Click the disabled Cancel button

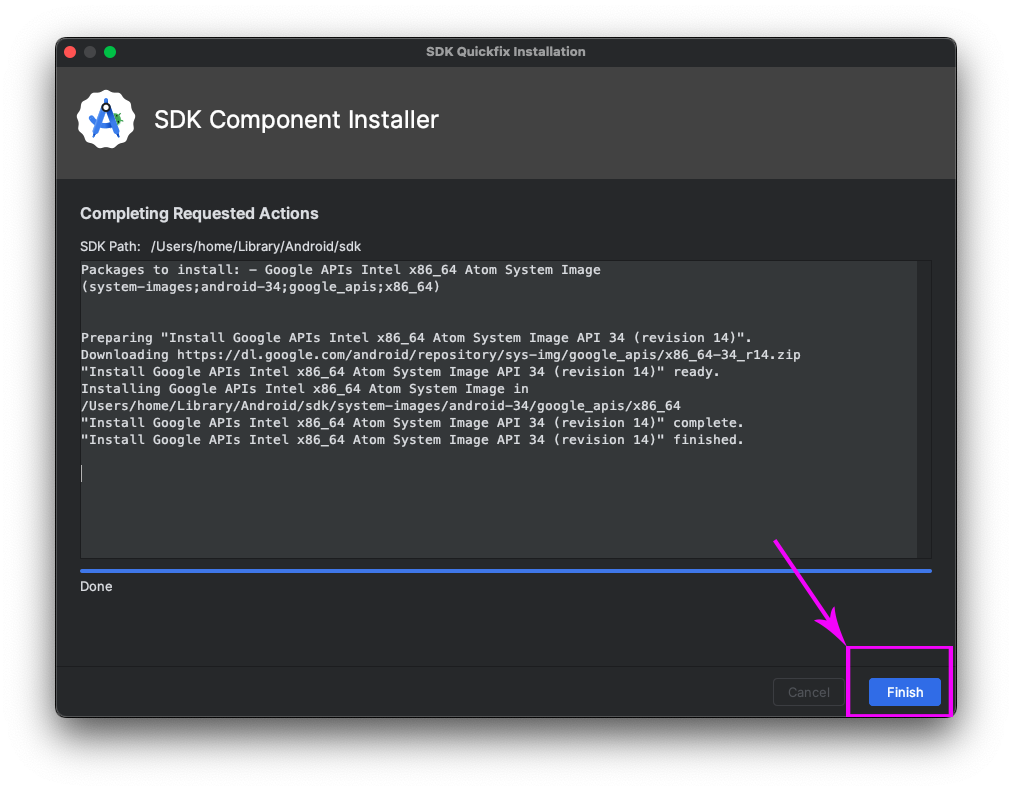point(808,692)
